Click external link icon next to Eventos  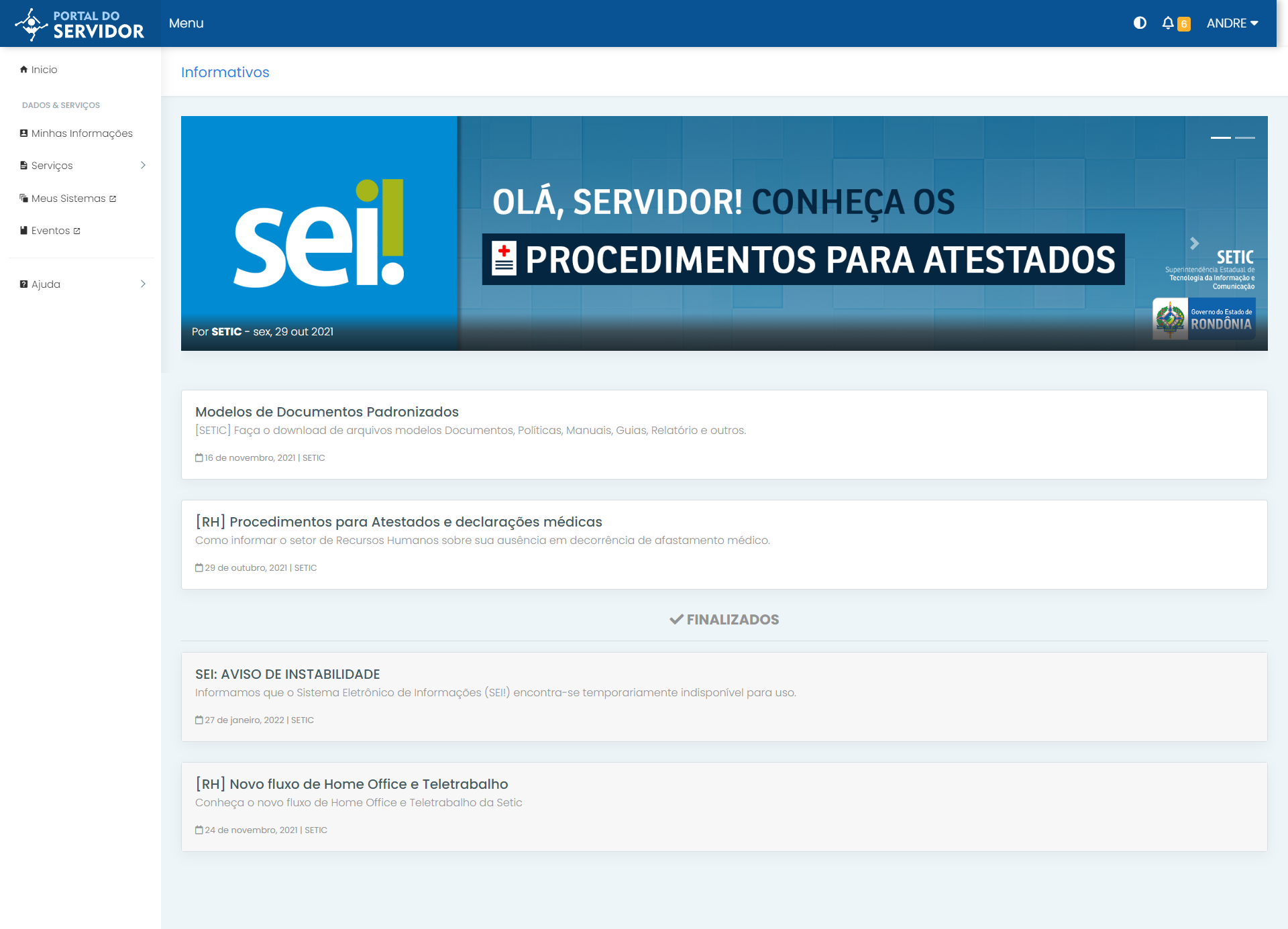[x=76, y=231]
